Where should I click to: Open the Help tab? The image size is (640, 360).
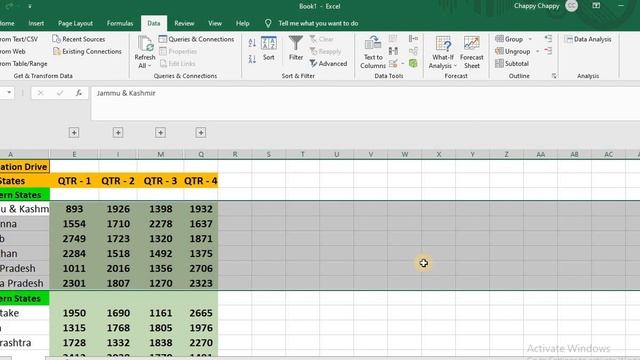tap(242, 23)
